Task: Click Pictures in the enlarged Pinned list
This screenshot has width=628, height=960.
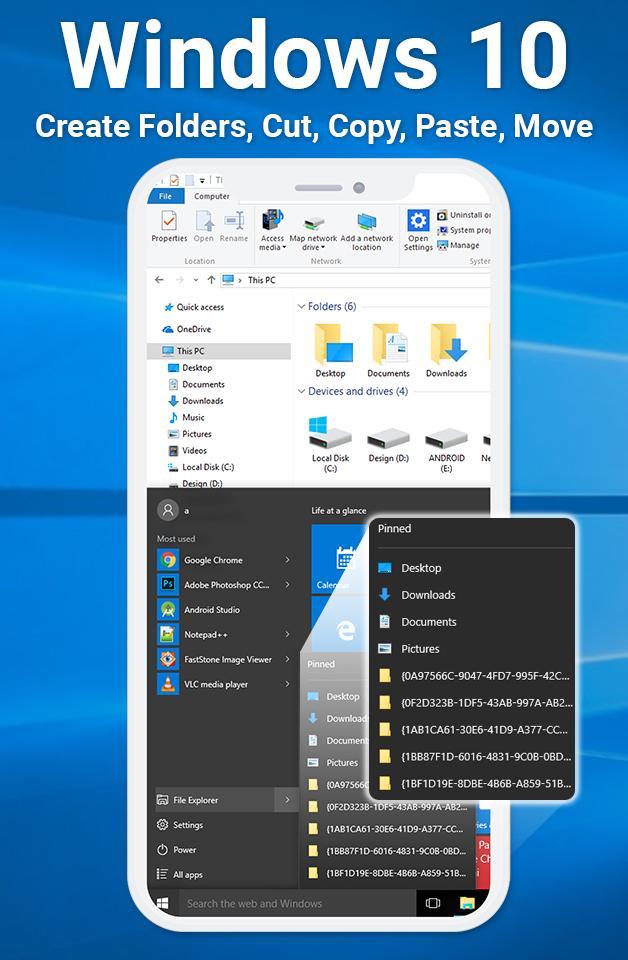Action: pos(409,649)
